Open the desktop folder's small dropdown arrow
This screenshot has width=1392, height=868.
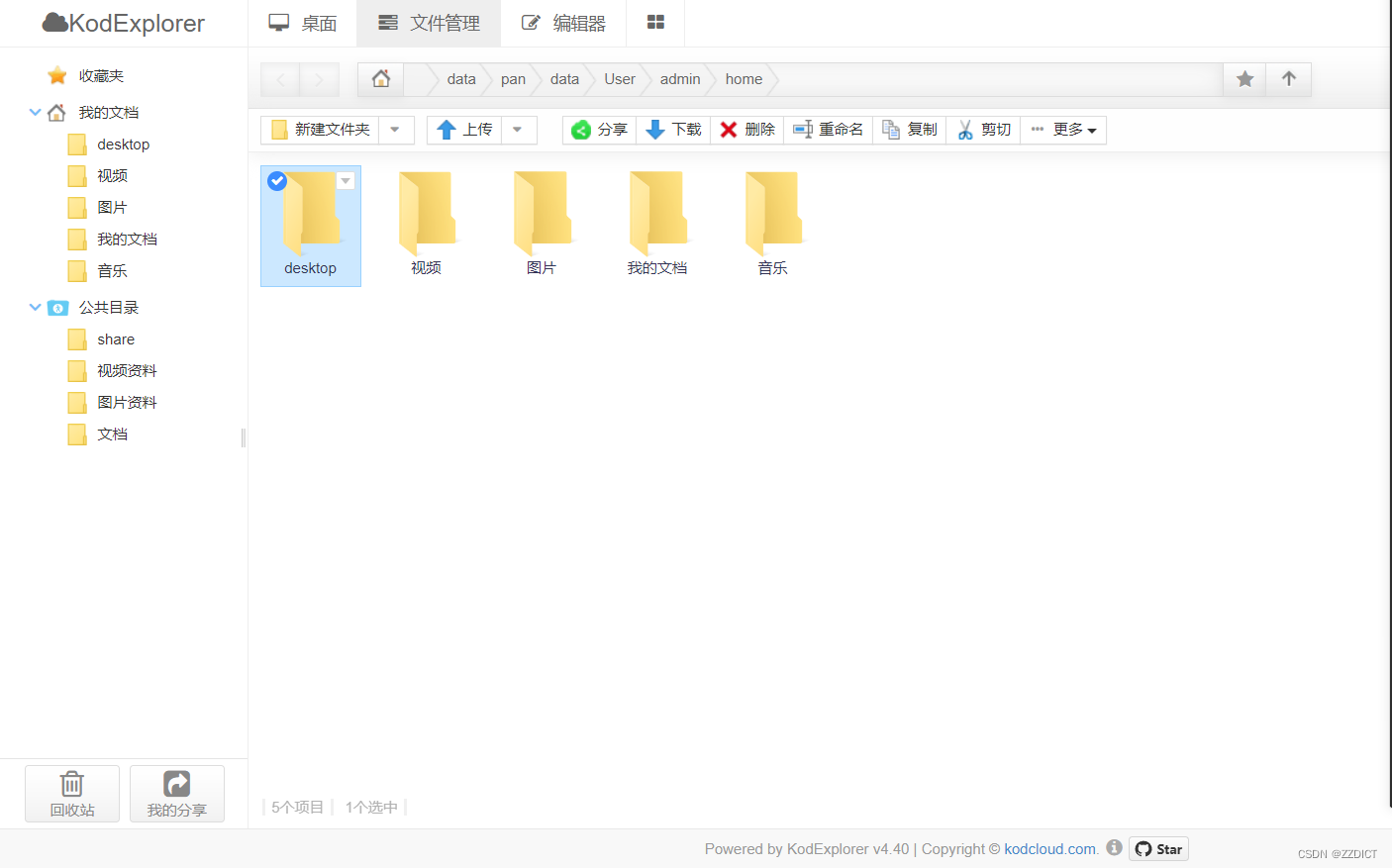pos(346,181)
